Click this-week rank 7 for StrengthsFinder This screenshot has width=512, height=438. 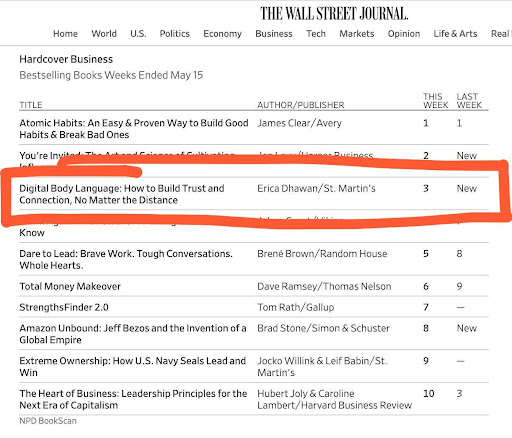pyautogui.click(x=426, y=307)
